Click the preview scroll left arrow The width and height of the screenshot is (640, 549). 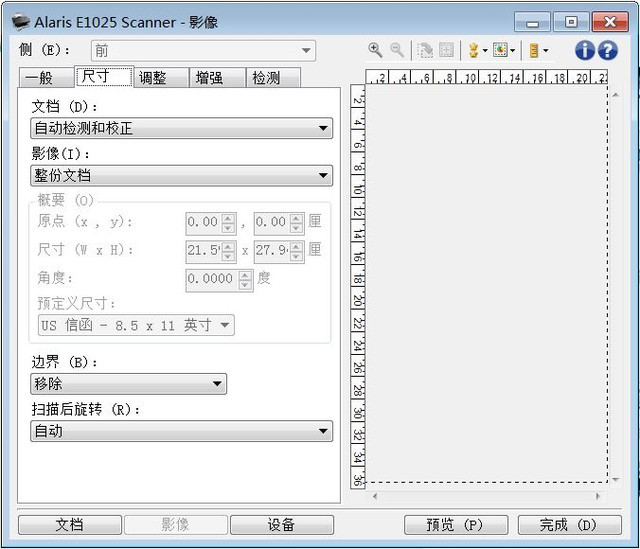pos(375,496)
